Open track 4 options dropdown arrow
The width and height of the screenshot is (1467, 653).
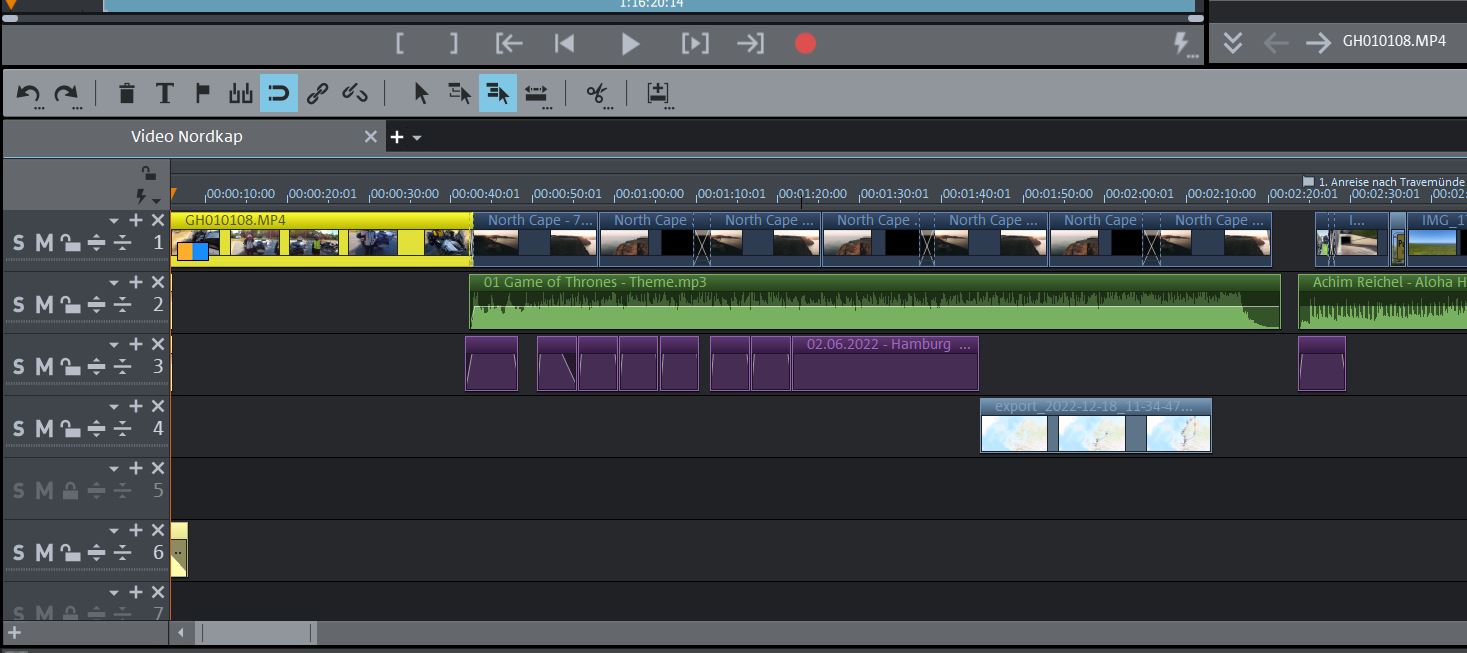click(114, 407)
